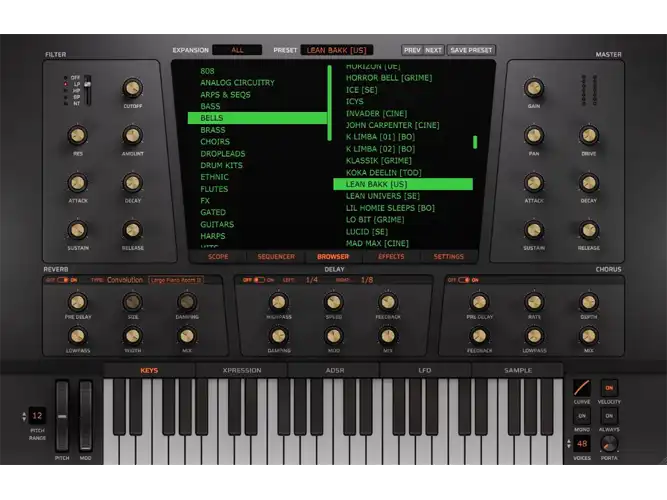Click the voices count stepper arrows
Screen dimensions: 667x500
569,444
